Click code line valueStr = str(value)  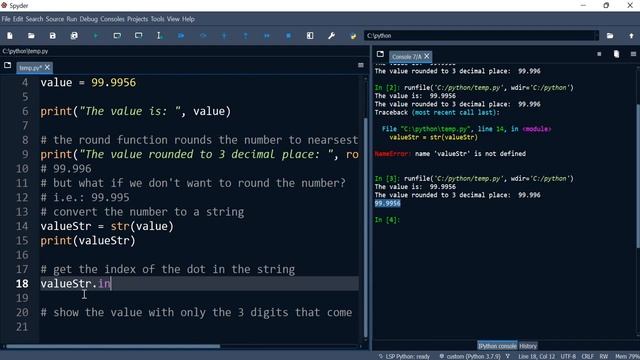click(x=107, y=226)
